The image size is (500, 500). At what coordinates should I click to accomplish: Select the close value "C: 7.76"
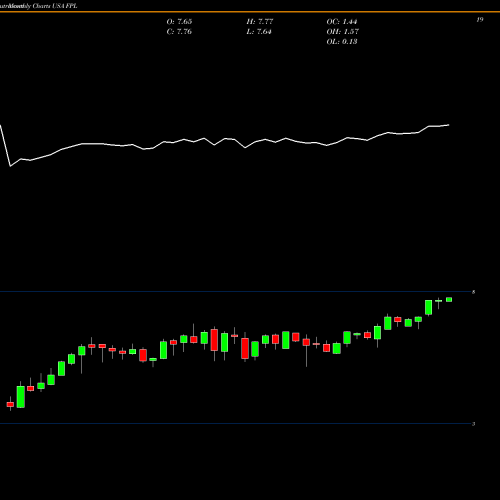pyautogui.click(x=179, y=32)
